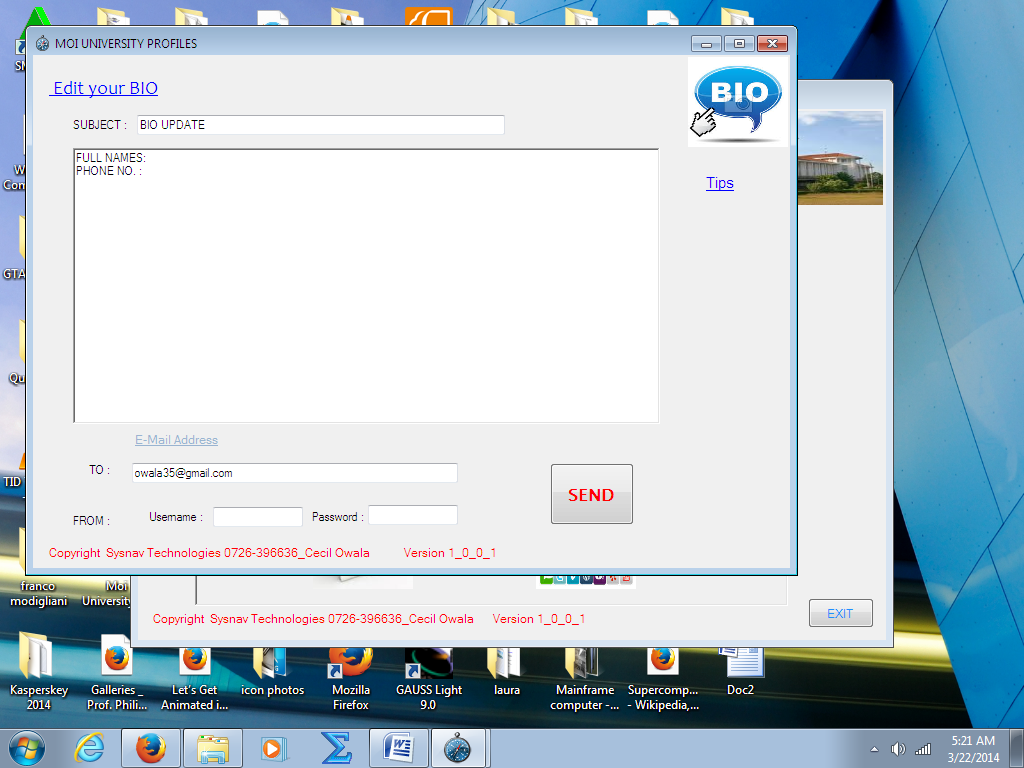Select the Galleries_Prof. Phili... desktop file
1024x768 pixels.
(x=117, y=673)
